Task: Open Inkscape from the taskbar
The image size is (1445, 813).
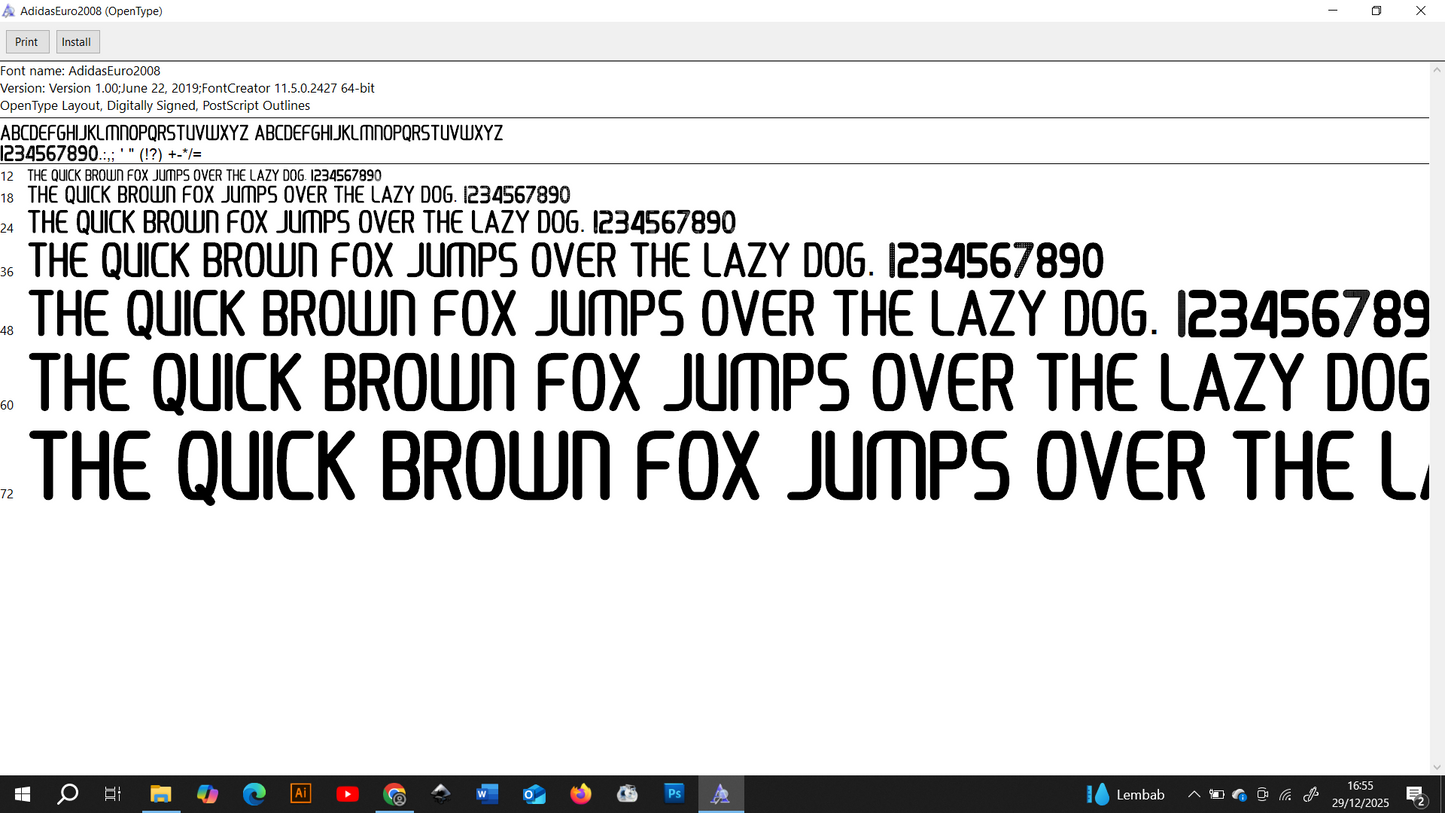Action: click(x=441, y=795)
